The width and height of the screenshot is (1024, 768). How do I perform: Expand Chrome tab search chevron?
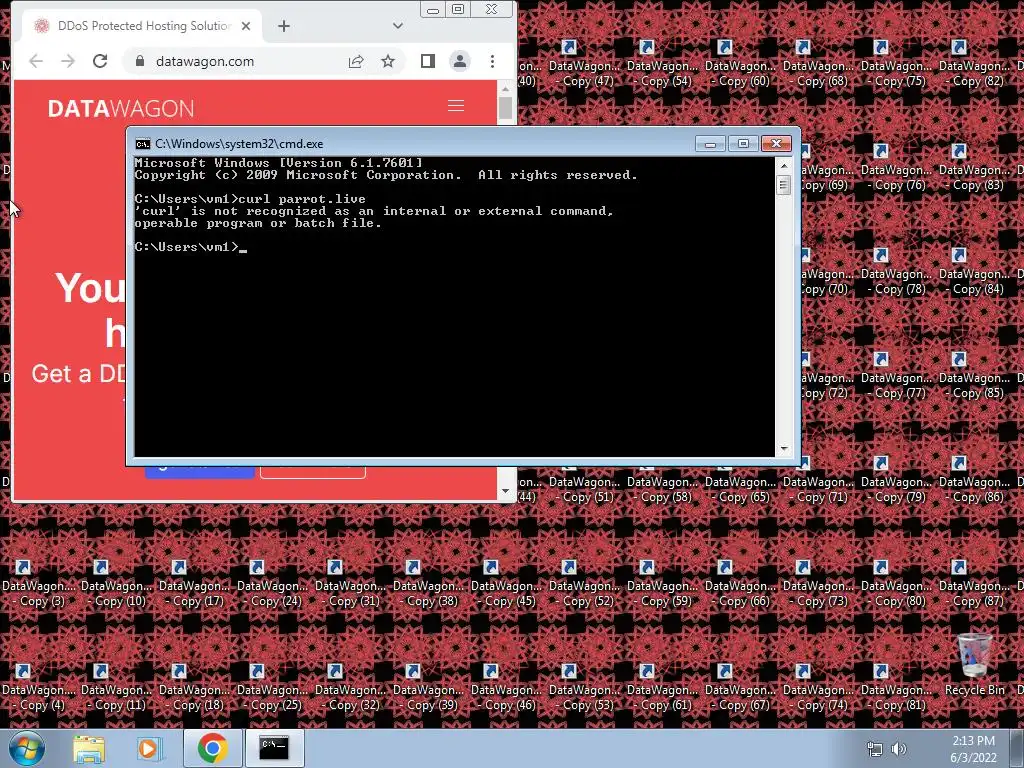click(398, 26)
